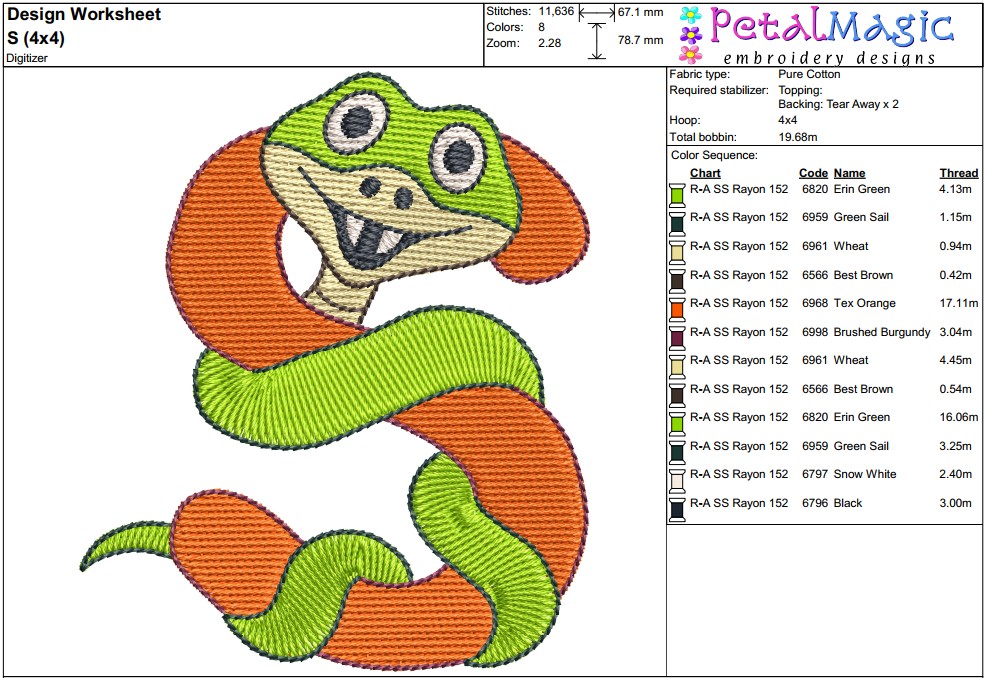Click the PetalMagic logo text

832,27
